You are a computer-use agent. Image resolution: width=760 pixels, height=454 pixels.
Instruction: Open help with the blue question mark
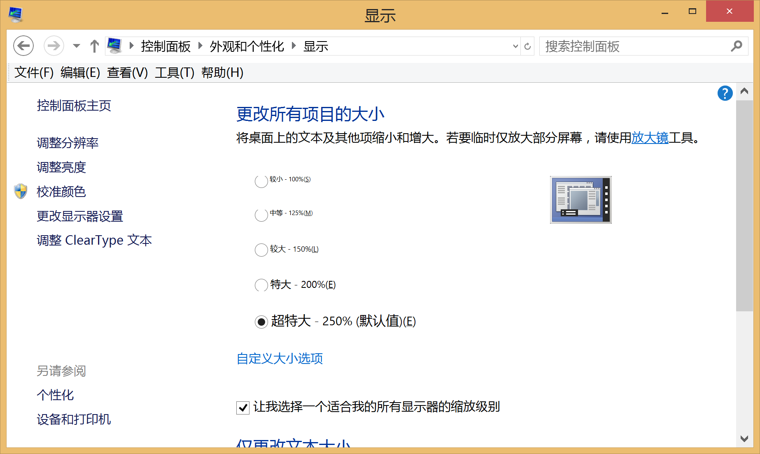(x=725, y=93)
